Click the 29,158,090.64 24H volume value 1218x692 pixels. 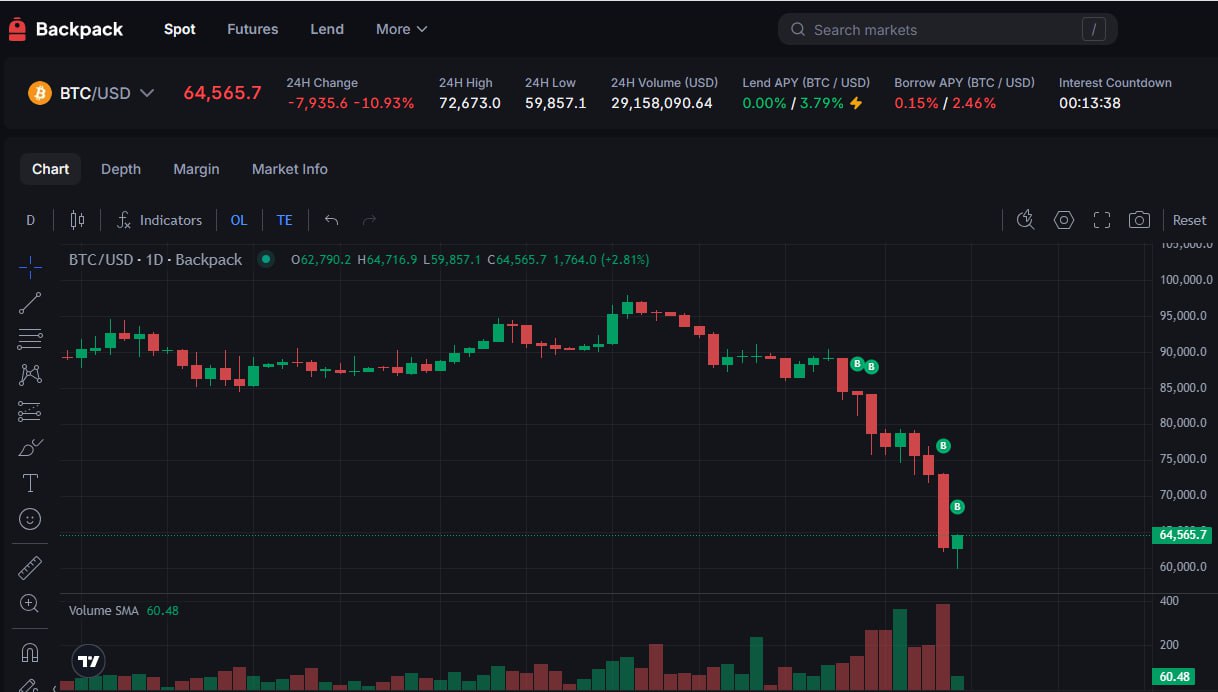pos(662,103)
